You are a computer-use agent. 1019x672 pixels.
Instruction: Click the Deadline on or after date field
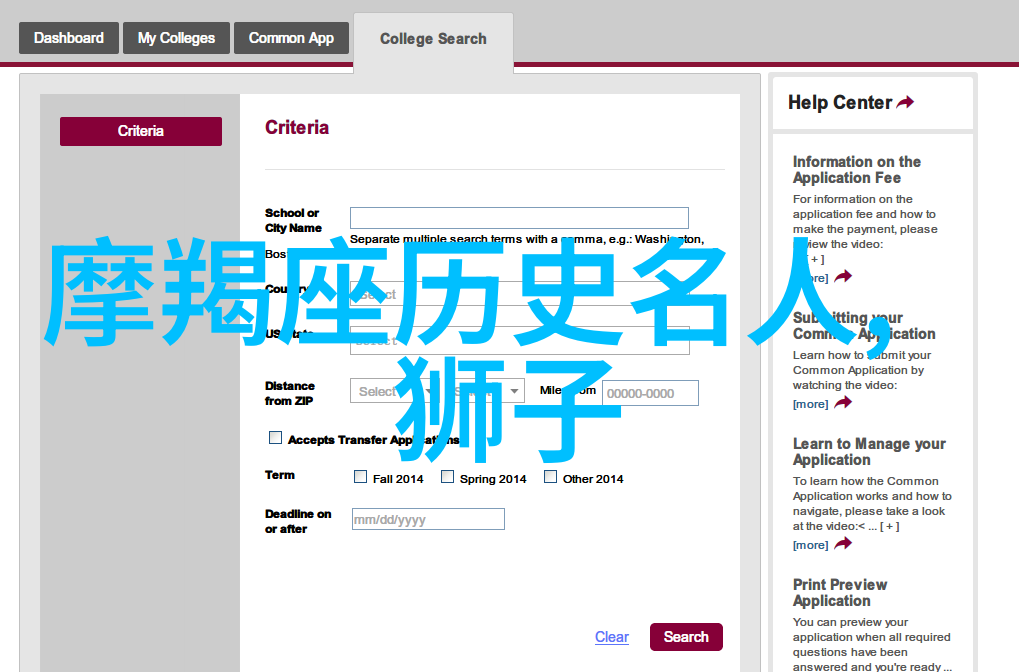pos(428,519)
